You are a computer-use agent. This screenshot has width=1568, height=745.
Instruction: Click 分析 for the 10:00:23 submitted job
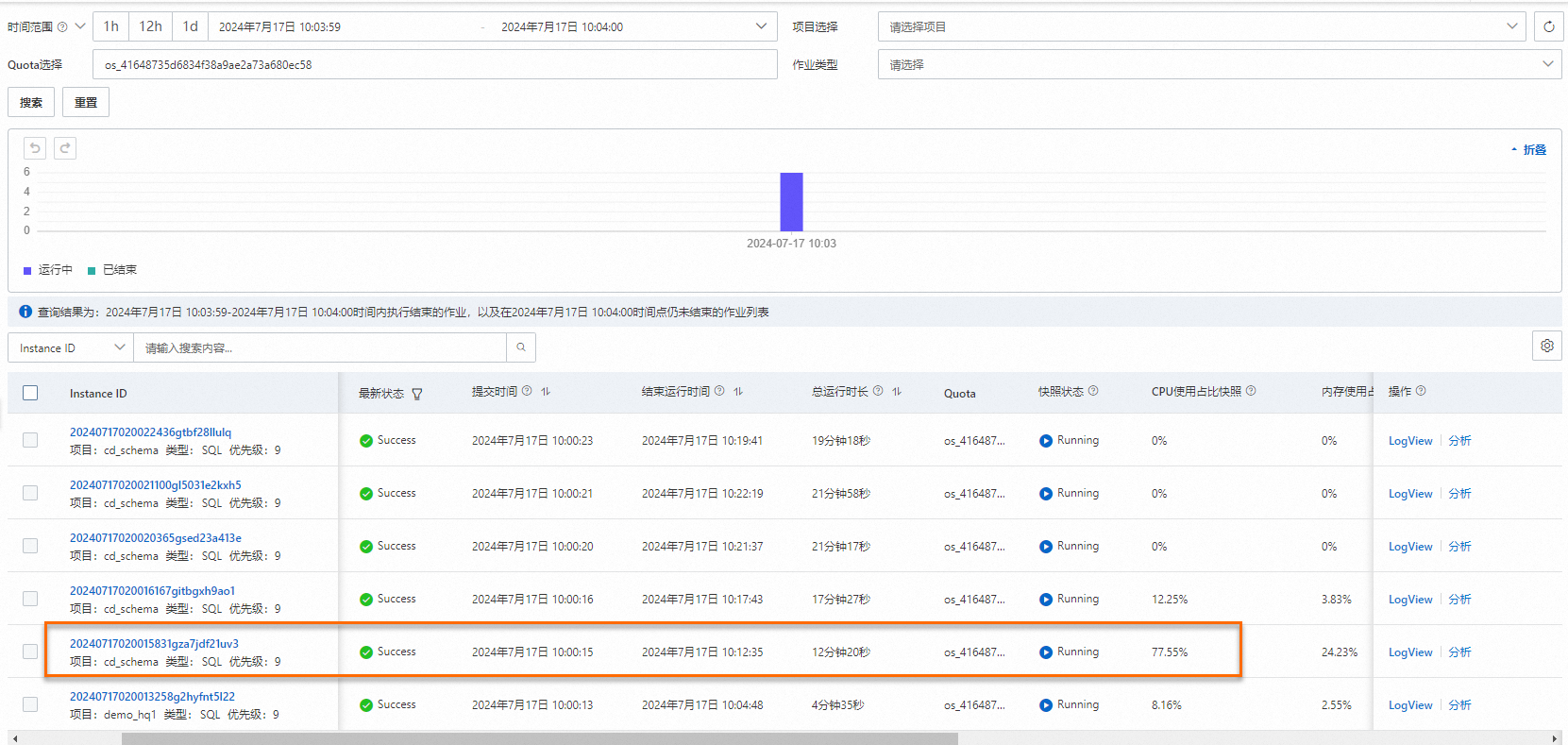point(1459,441)
